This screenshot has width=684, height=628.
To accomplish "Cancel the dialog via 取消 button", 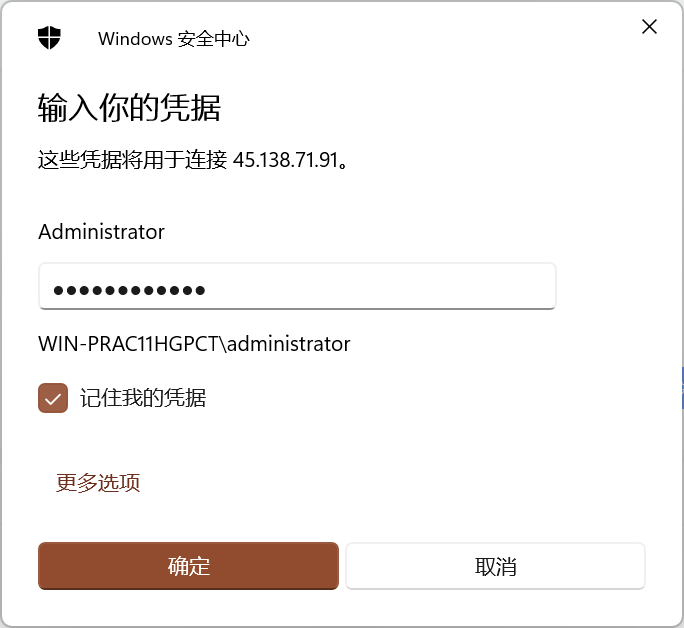I will point(495,566).
